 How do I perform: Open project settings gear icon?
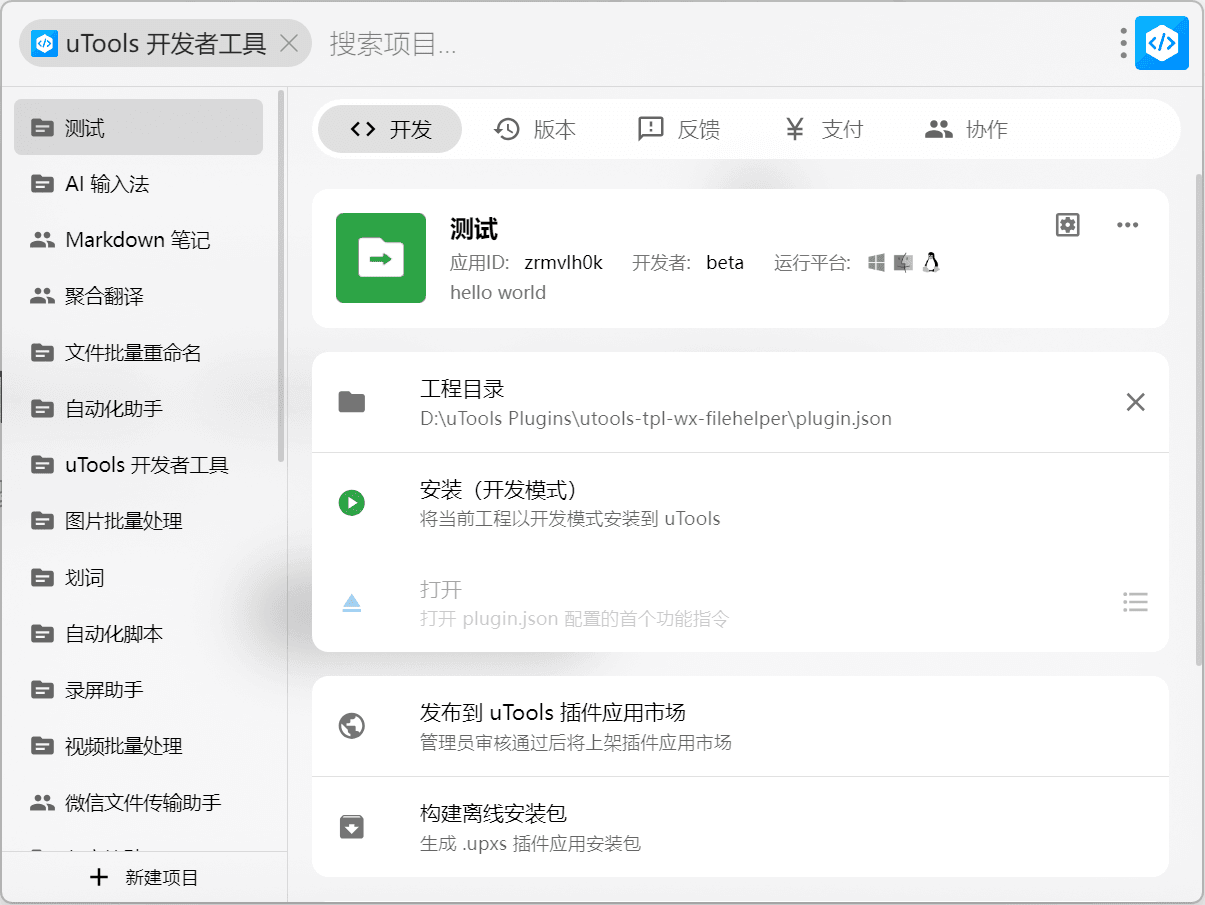1068,225
